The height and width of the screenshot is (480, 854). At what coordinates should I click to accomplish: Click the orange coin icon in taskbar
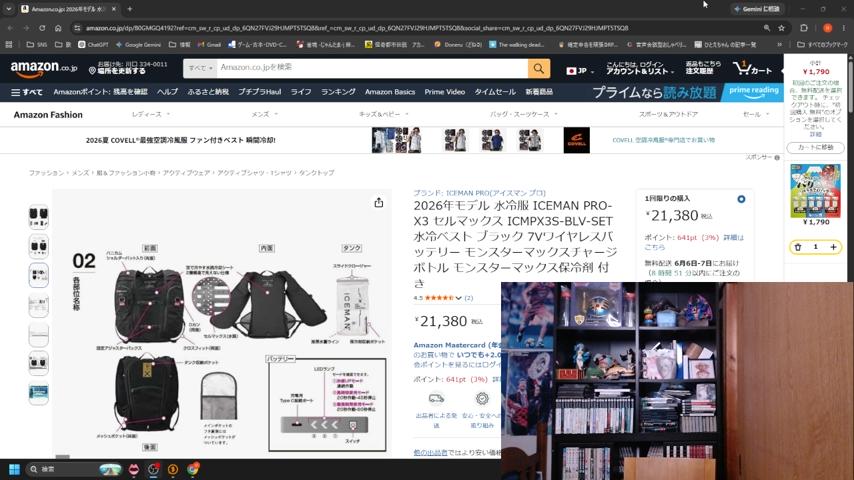tap(173, 469)
